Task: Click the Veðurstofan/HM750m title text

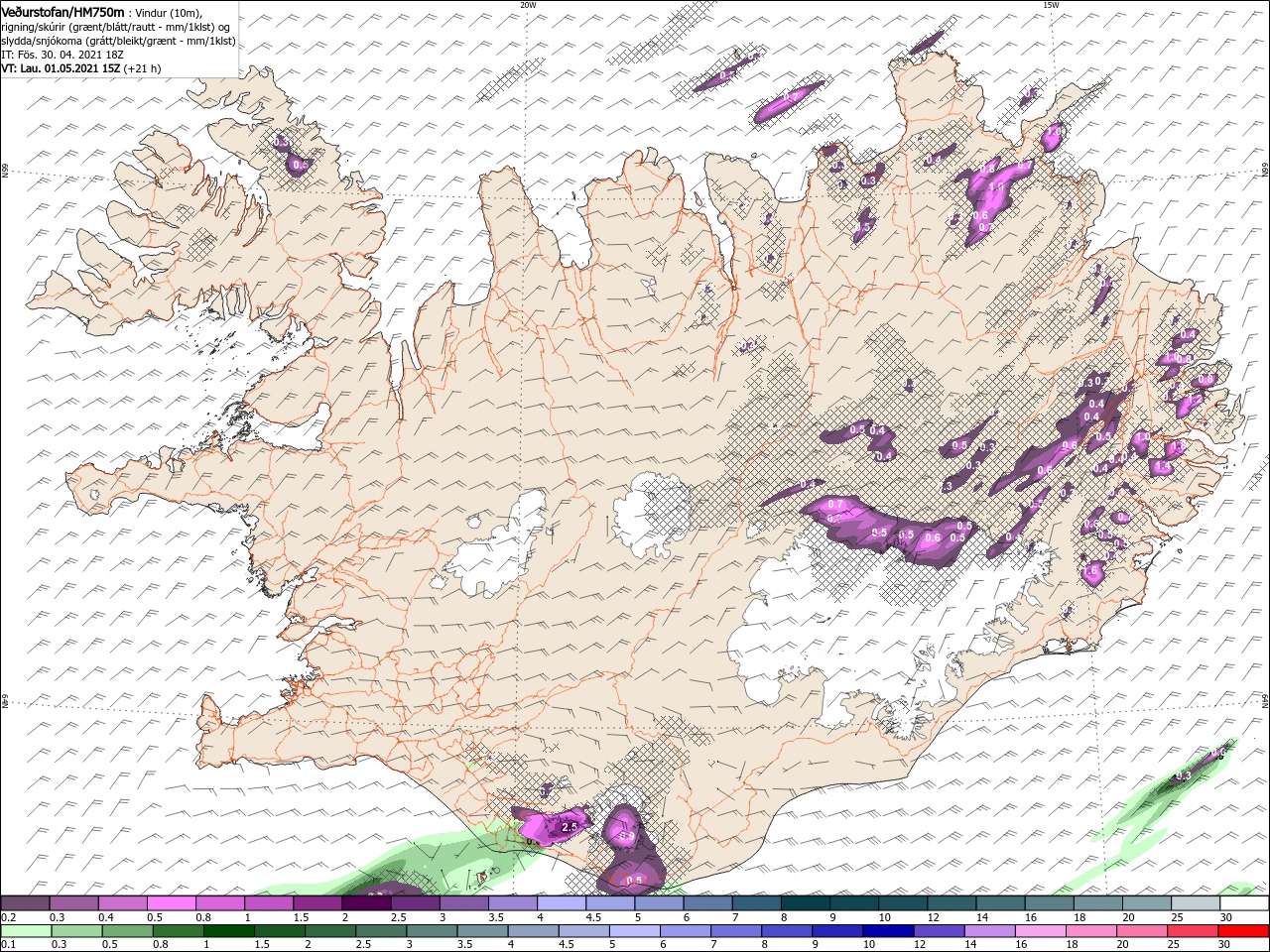Action: pos(63,11)
